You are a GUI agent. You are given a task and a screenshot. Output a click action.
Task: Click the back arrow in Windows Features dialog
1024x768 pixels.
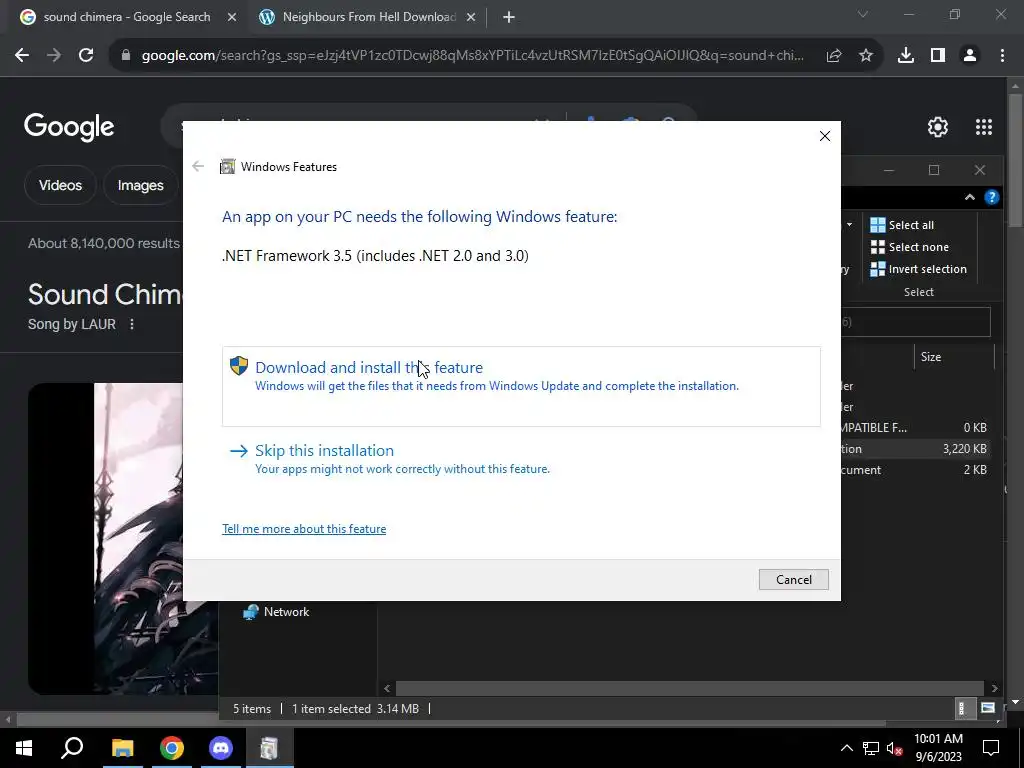coord(198,167)
